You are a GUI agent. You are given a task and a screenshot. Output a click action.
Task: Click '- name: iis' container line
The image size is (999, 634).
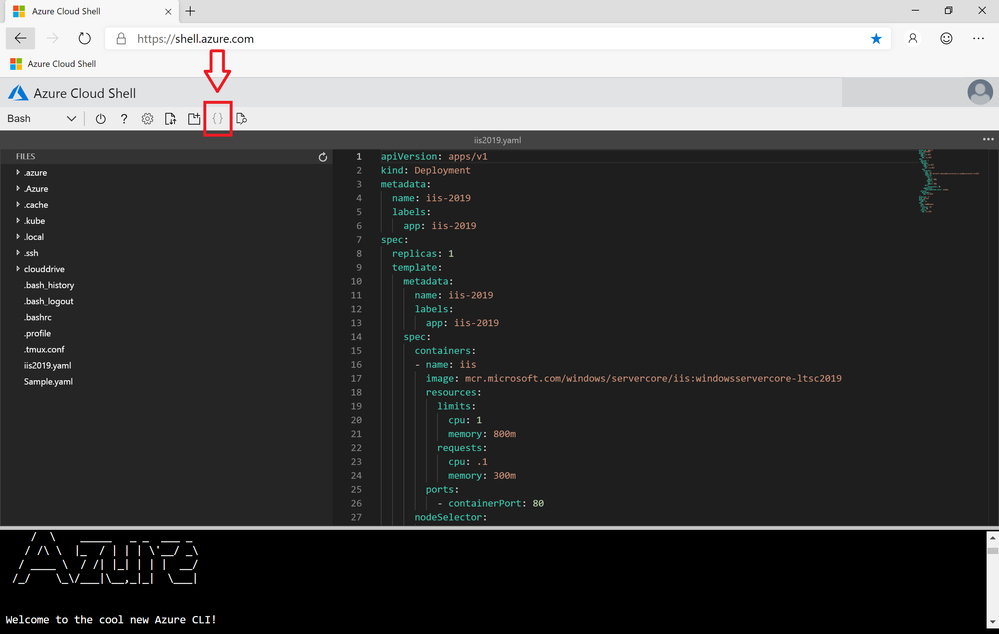[x=445, y=364]
